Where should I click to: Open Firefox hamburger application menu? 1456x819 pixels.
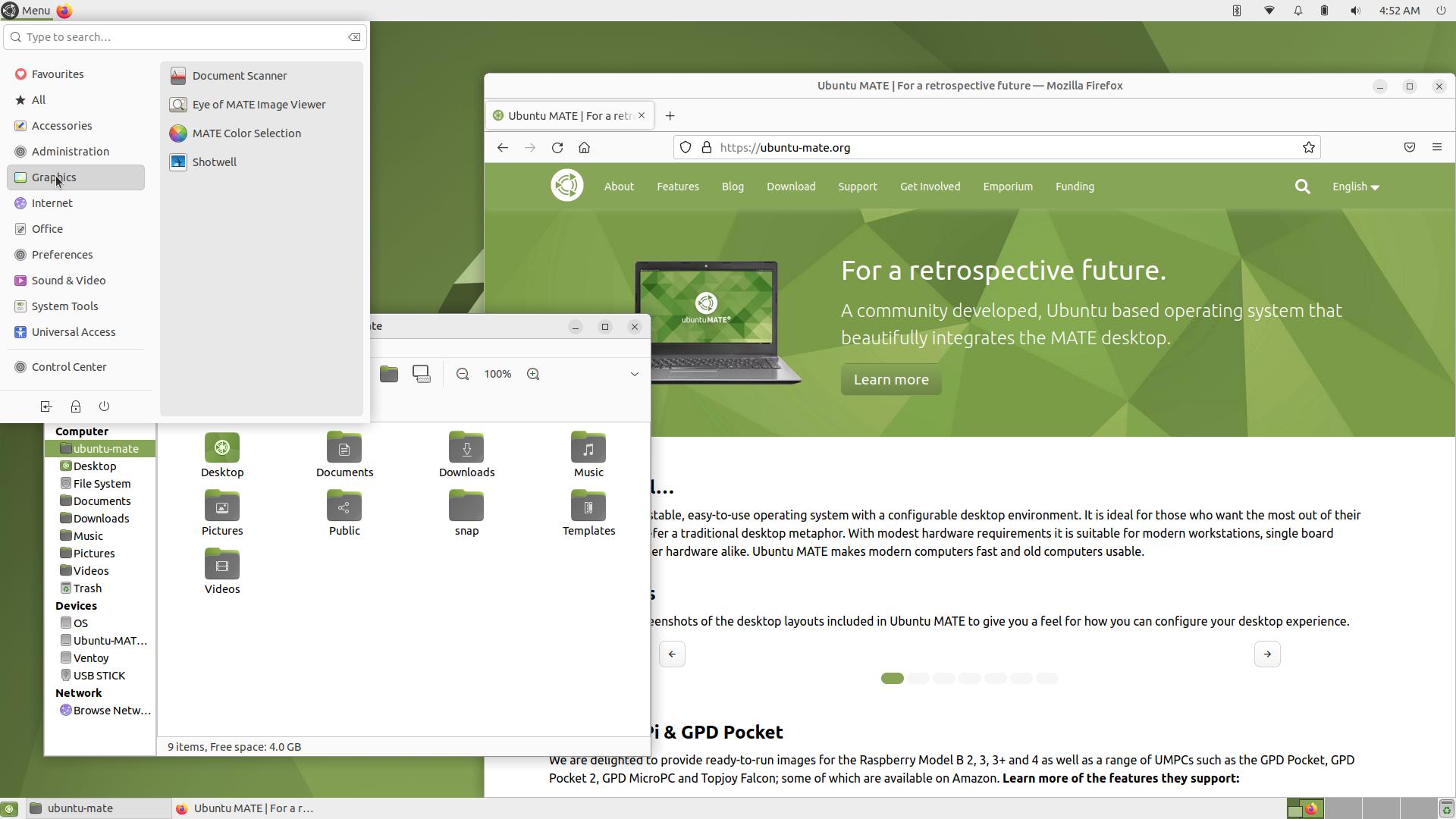tap(1437, 148)
